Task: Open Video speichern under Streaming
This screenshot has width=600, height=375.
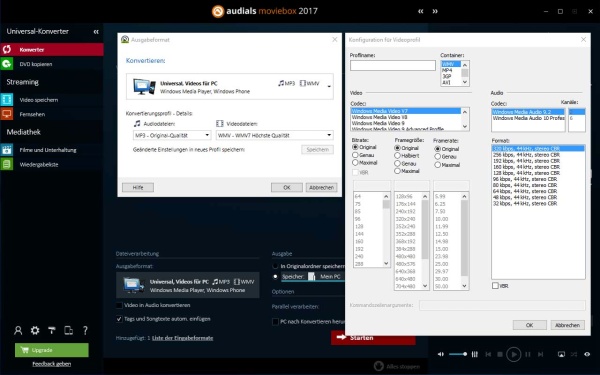Action: (52, 100)
